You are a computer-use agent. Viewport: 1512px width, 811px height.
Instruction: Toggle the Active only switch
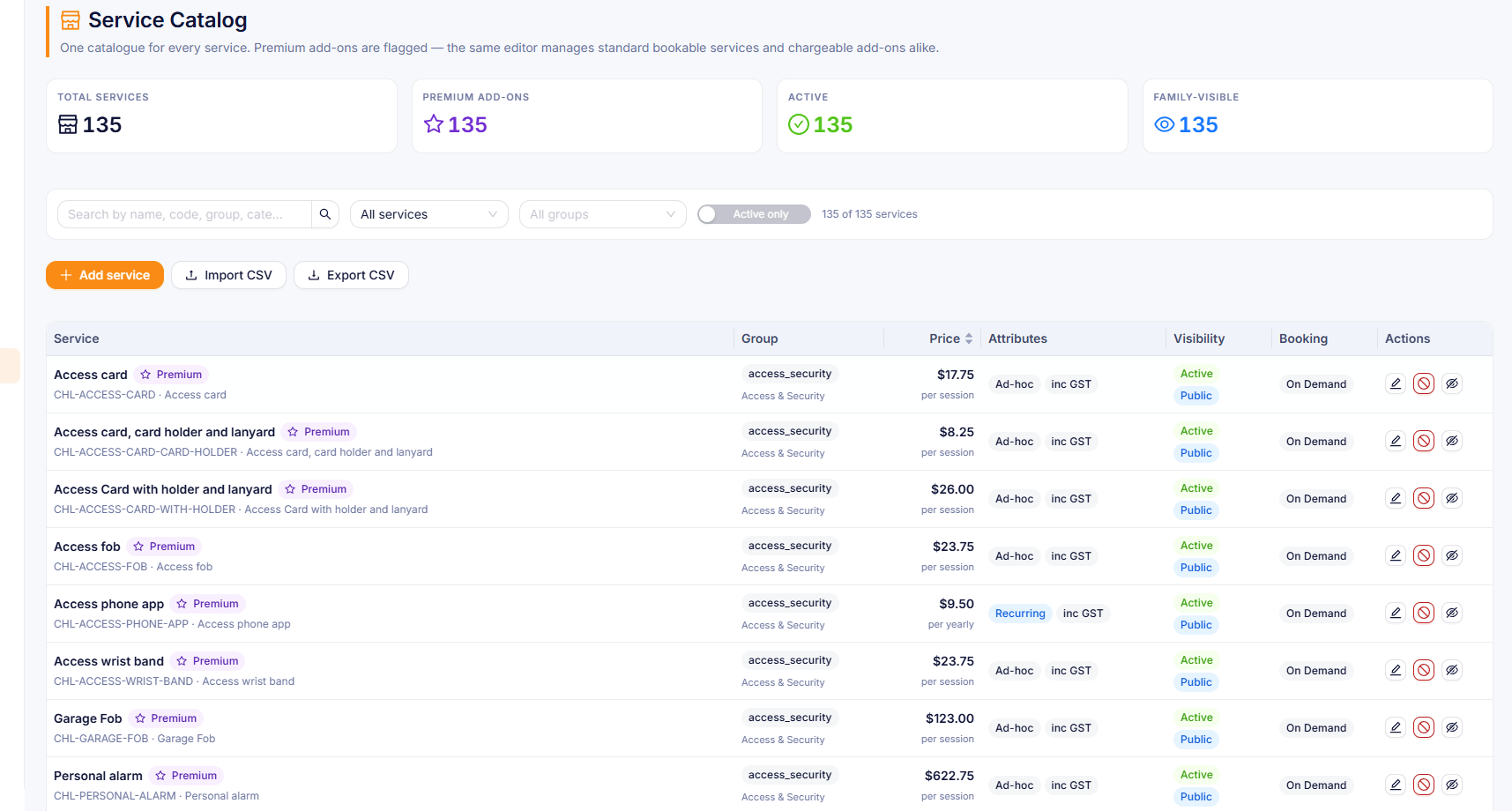754,214
